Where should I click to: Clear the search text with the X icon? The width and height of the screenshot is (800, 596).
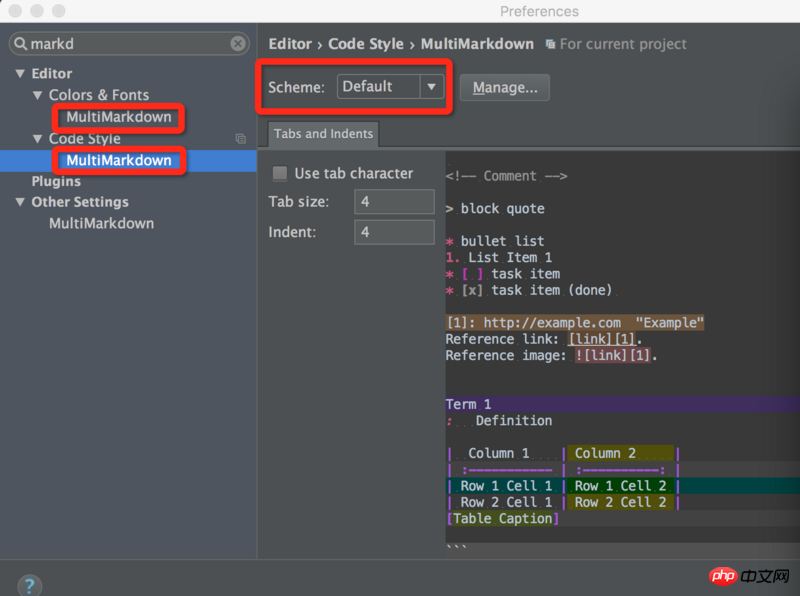point(238,44)
